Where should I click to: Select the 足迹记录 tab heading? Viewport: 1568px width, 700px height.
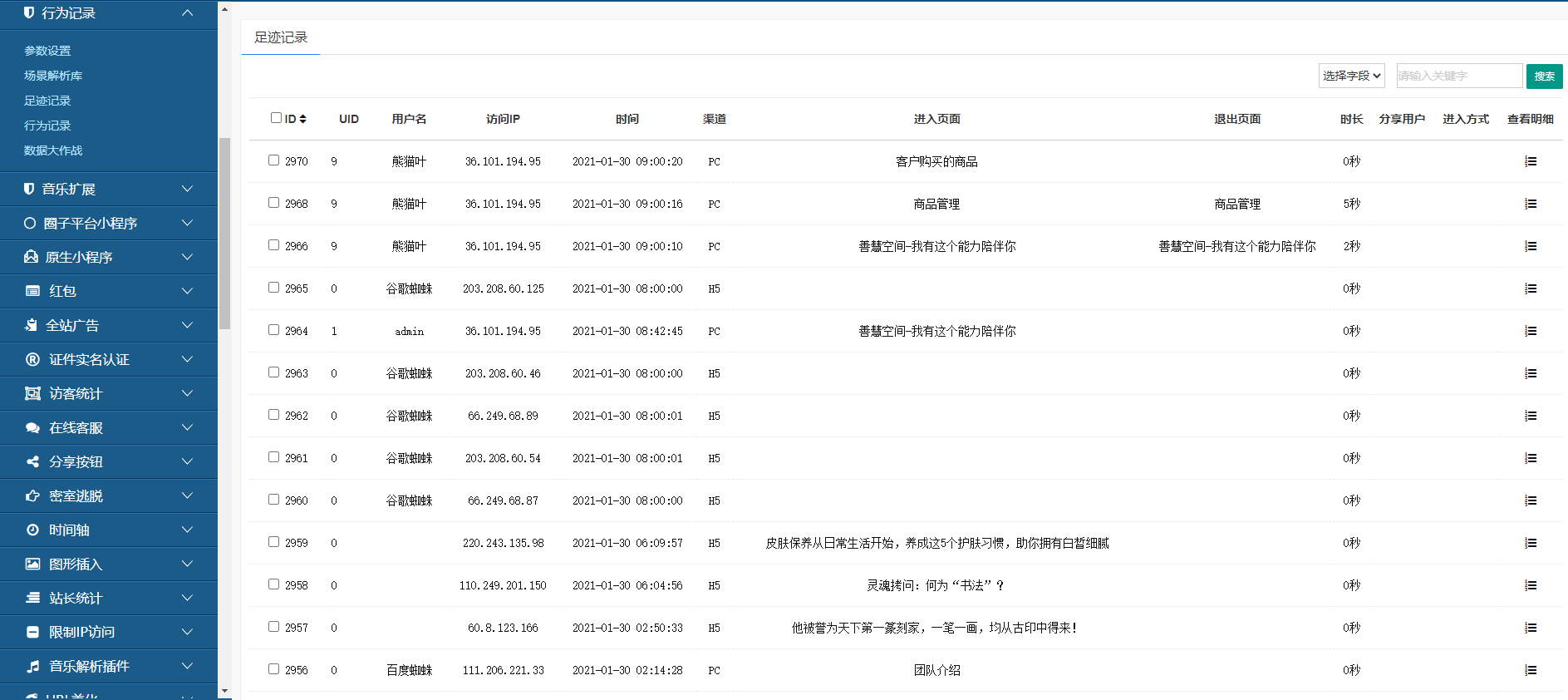click(x=281, y=37)
